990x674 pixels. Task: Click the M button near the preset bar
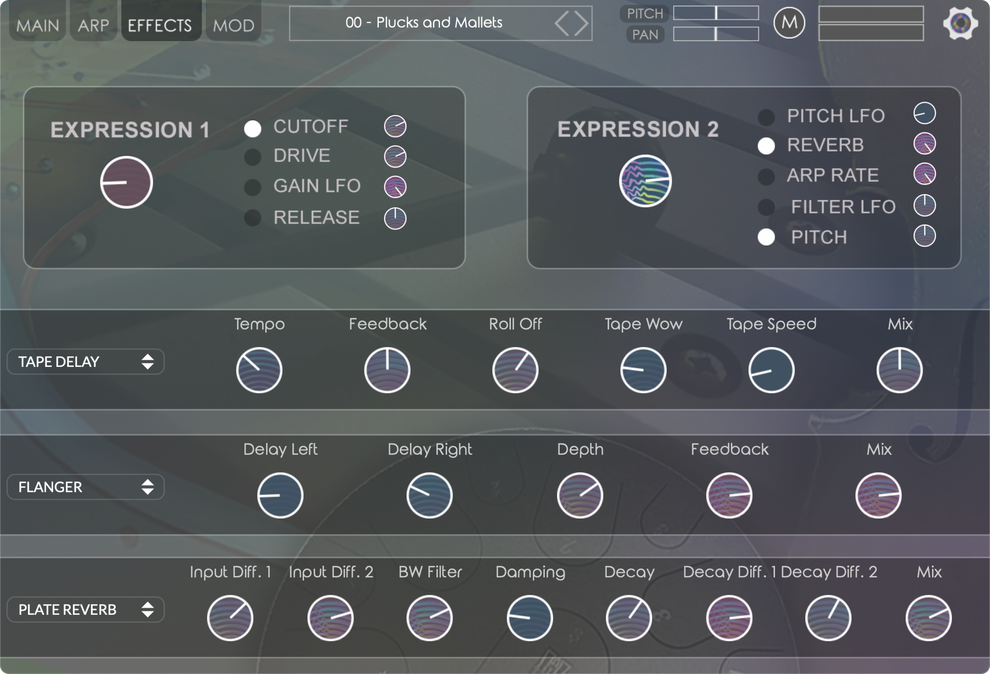[789, 22]
